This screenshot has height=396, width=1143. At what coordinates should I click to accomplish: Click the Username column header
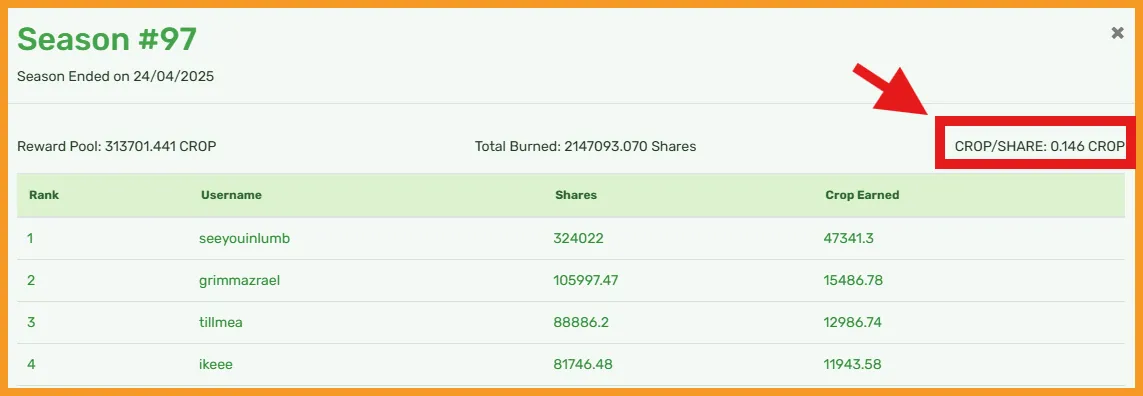(x=231, y=195)
